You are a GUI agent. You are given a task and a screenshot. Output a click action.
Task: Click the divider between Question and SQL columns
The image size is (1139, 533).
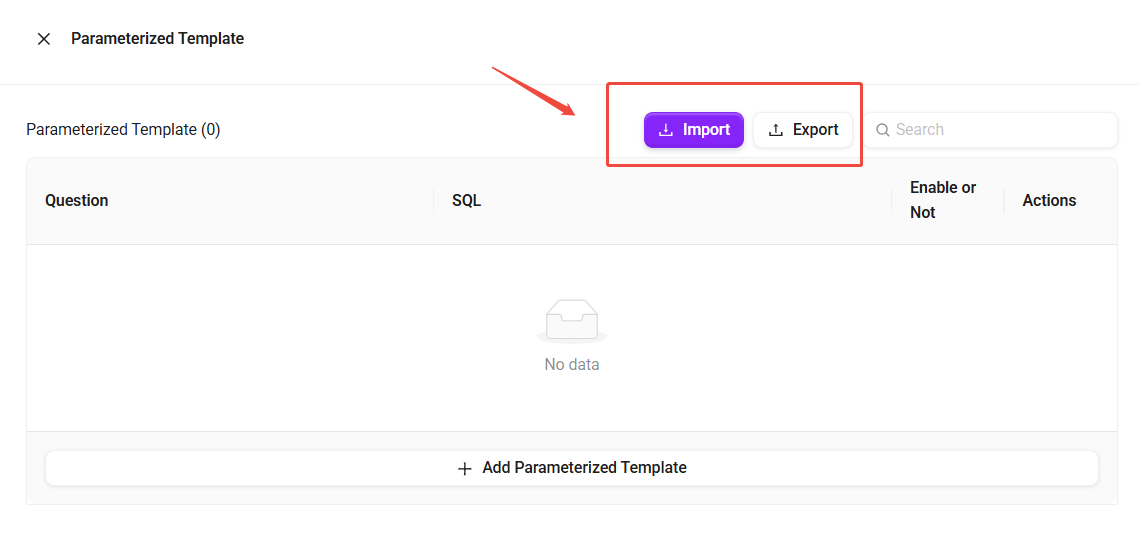434,201
